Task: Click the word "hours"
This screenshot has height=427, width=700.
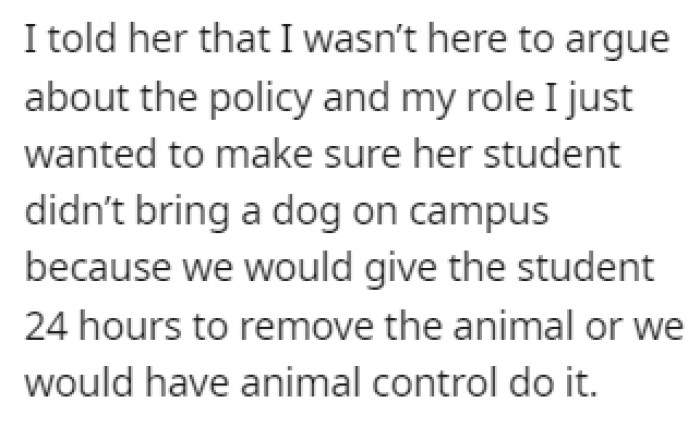Action: point(134,325)
